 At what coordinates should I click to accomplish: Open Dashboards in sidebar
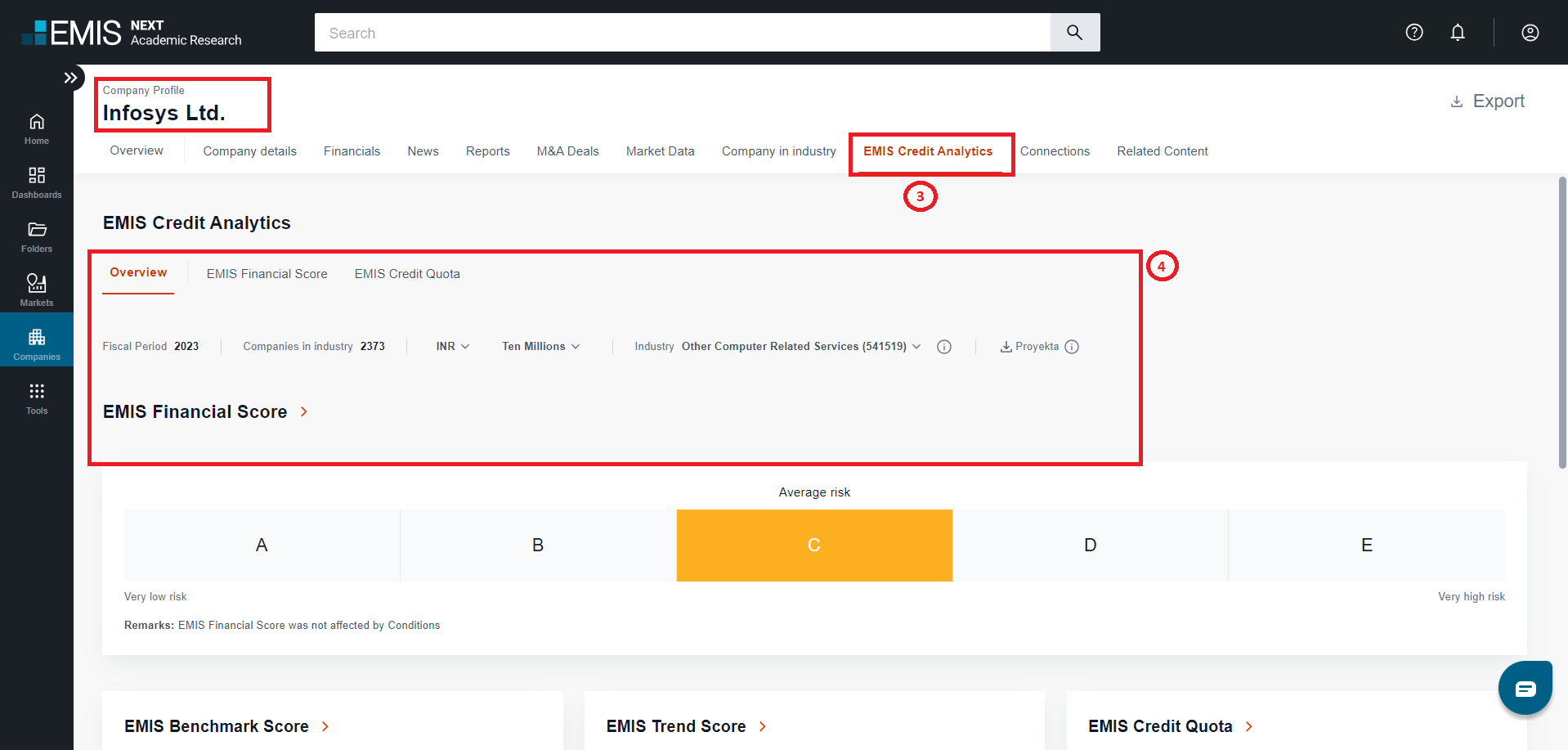click(x=37, y=183)
